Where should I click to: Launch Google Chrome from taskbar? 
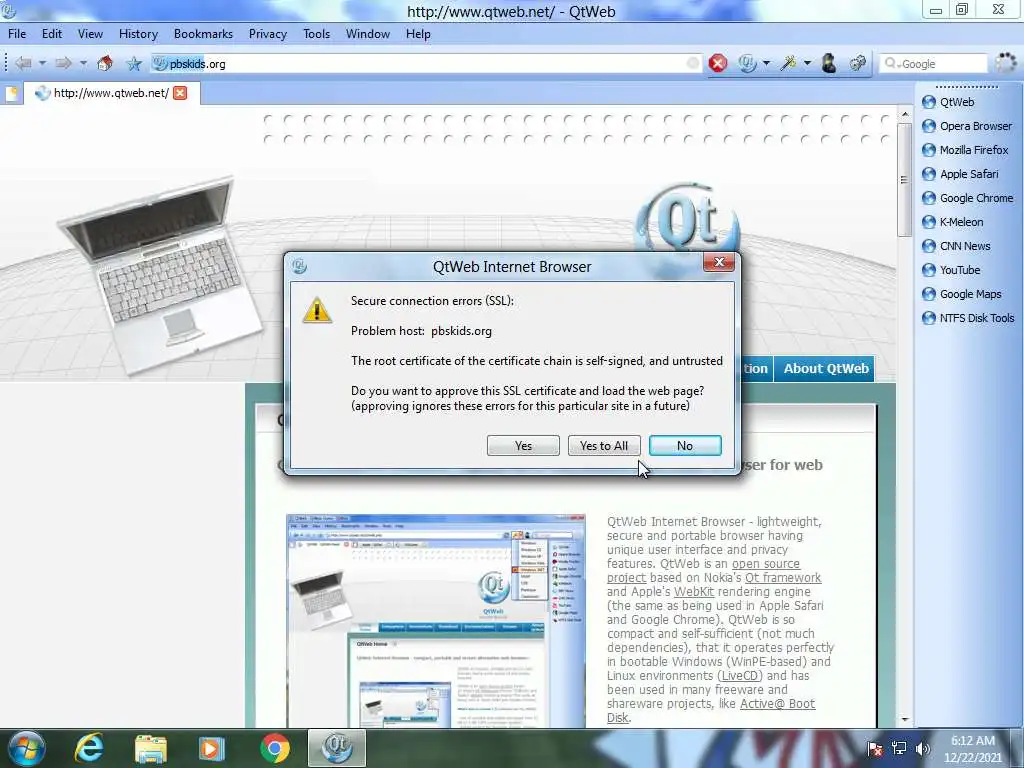pyautogui.click(x=275, y=748)
